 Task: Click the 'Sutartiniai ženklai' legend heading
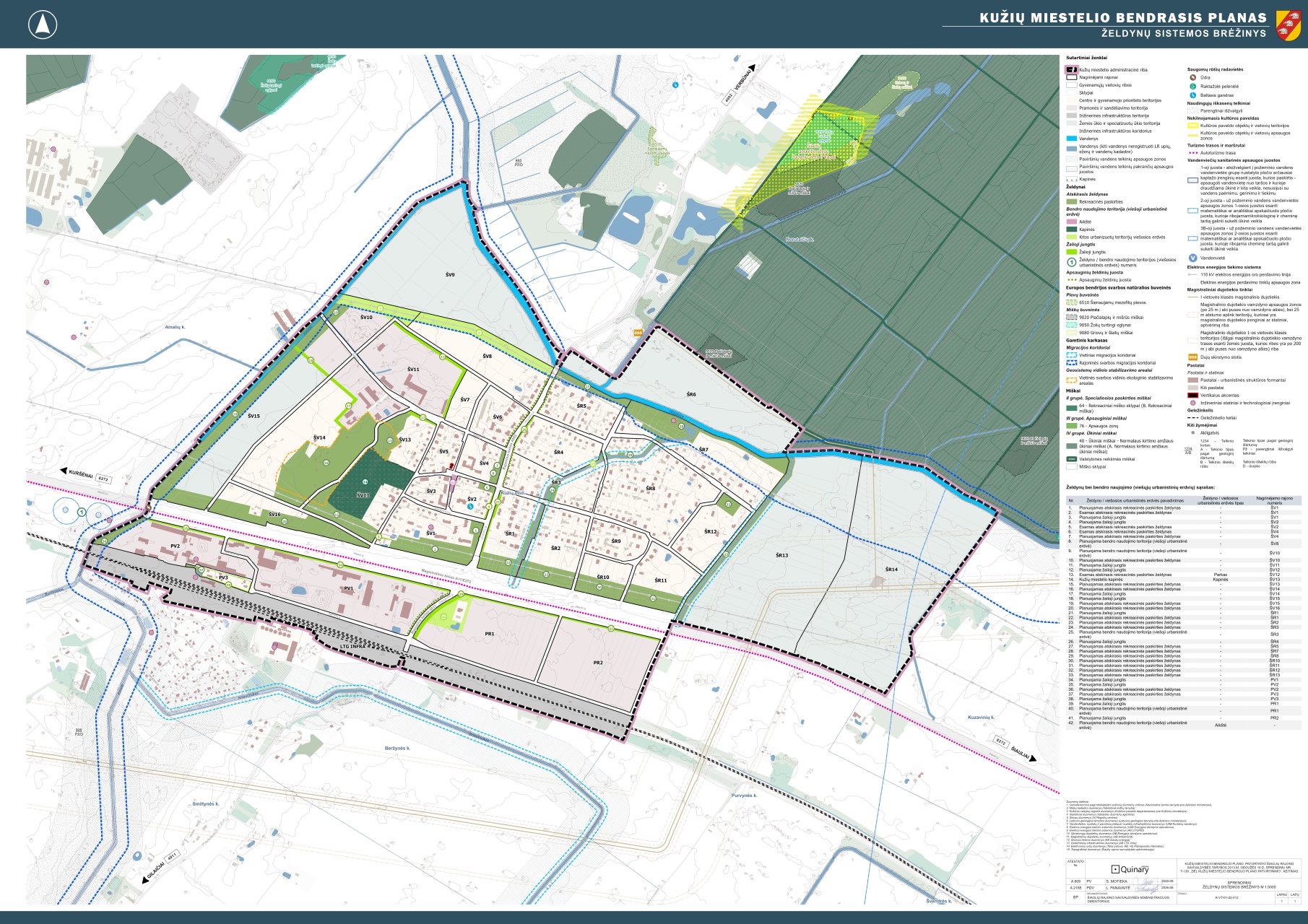(1086, 58)
